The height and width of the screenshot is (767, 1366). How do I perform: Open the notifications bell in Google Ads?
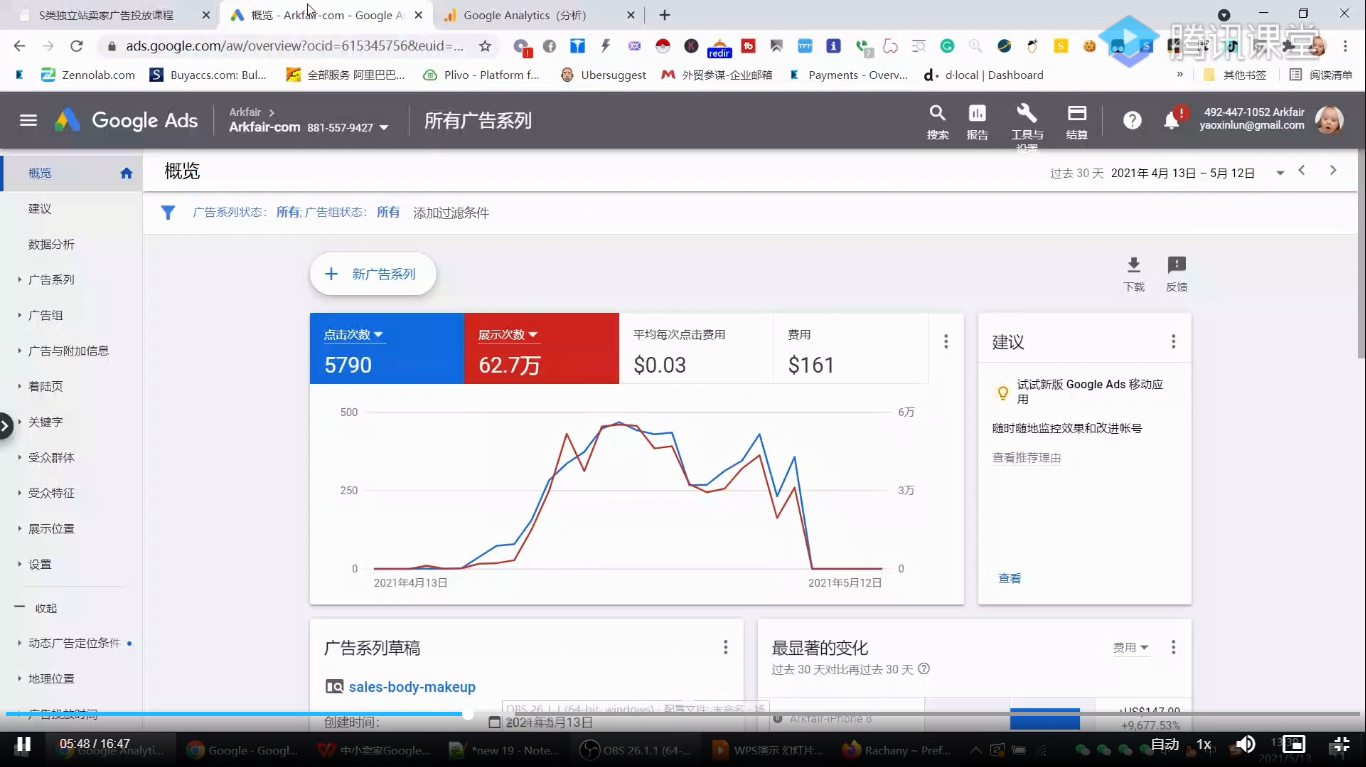click(1171, 120)
